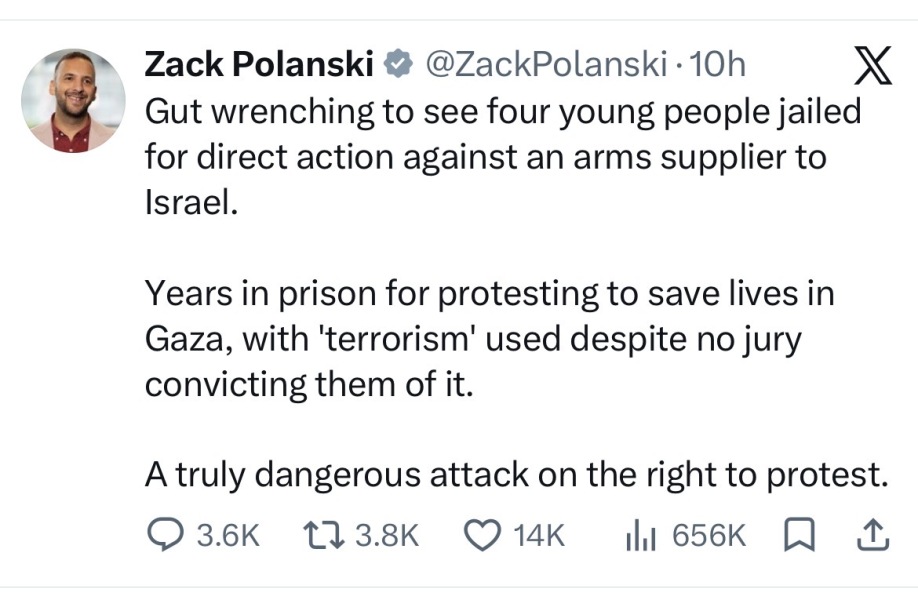The image size is (918, 600).
Task: Open Zack Polanski's profile photo
Action: click(73, 101)
